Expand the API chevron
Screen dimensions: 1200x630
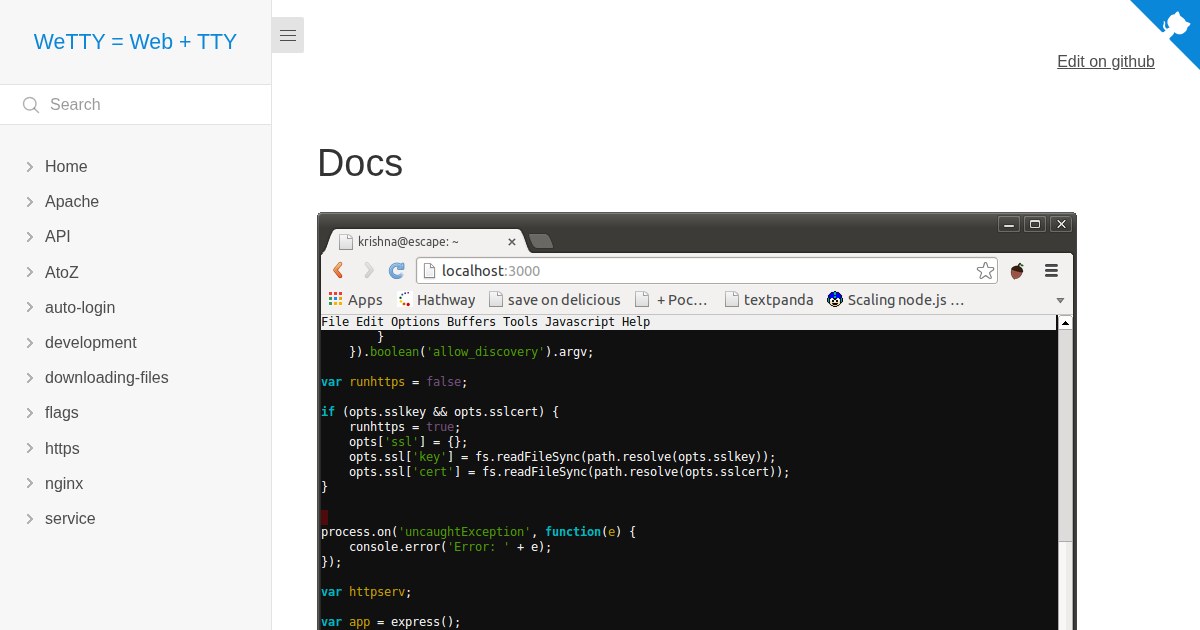click(x=30, y=237)
